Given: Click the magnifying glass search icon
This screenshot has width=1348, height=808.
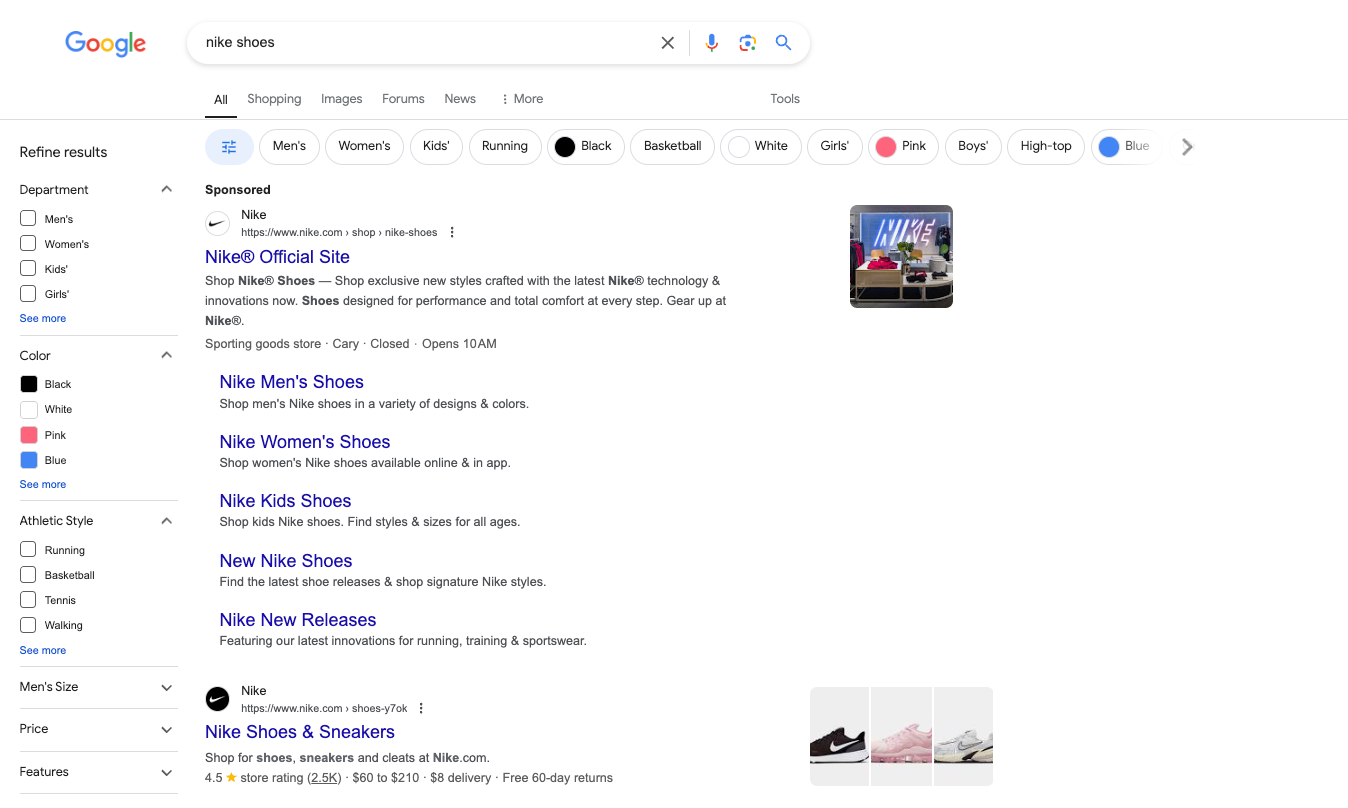Looking at the screenshot, I should tap(783, 43).
